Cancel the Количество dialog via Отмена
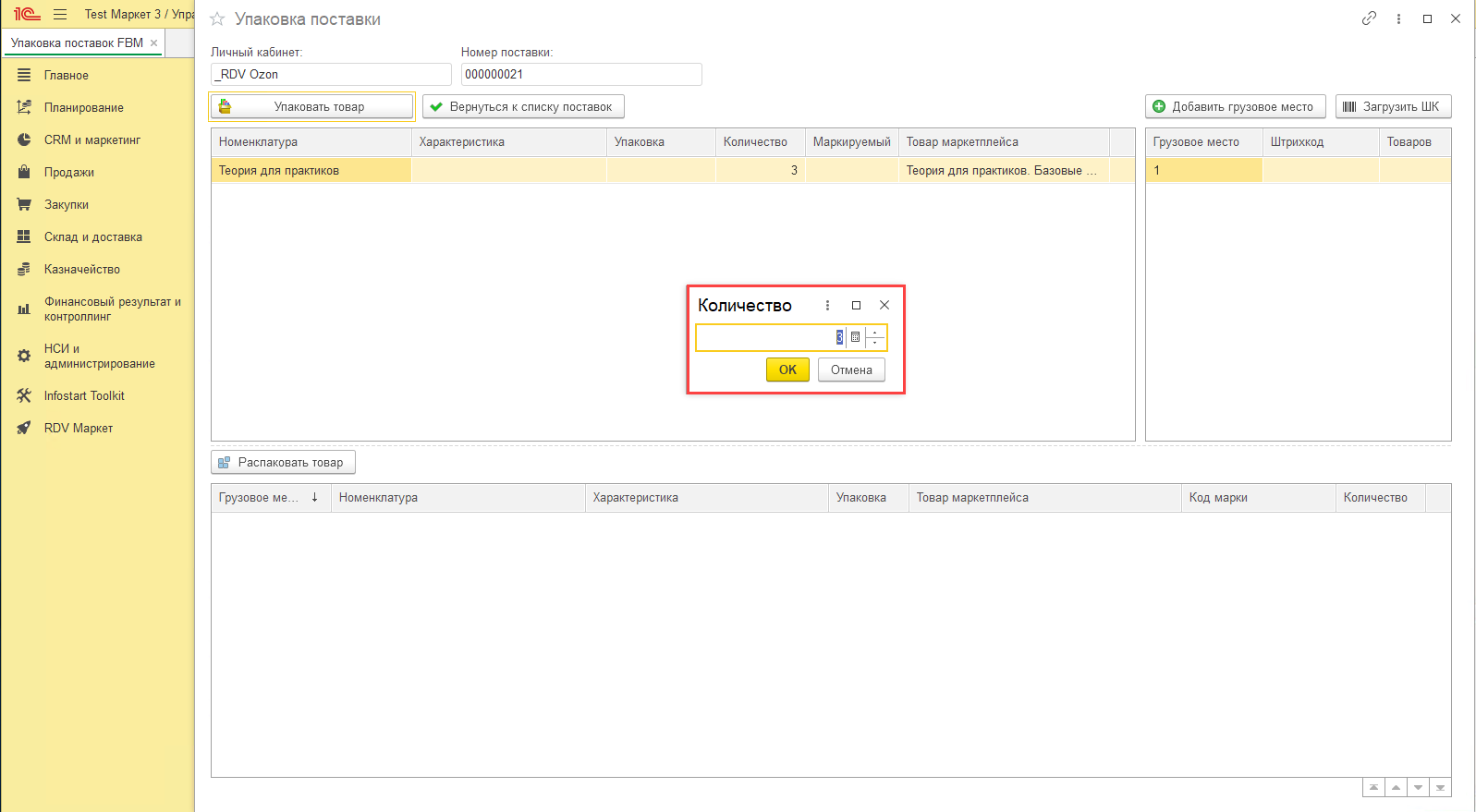 pyautogui.click(x=851, y=370)
